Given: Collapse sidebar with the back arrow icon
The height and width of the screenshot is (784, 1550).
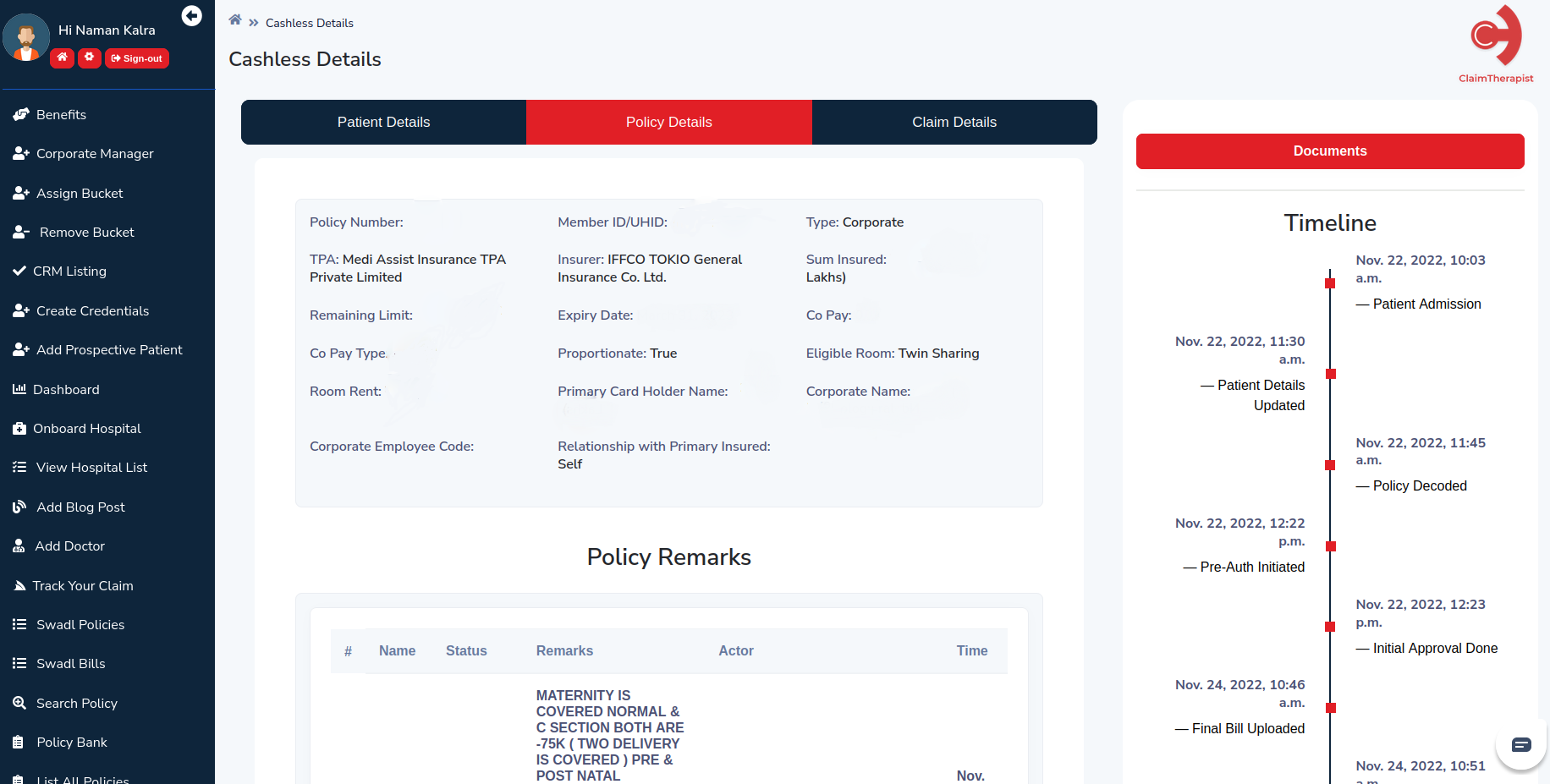Looking at the screenshot, I should [192, 16].
